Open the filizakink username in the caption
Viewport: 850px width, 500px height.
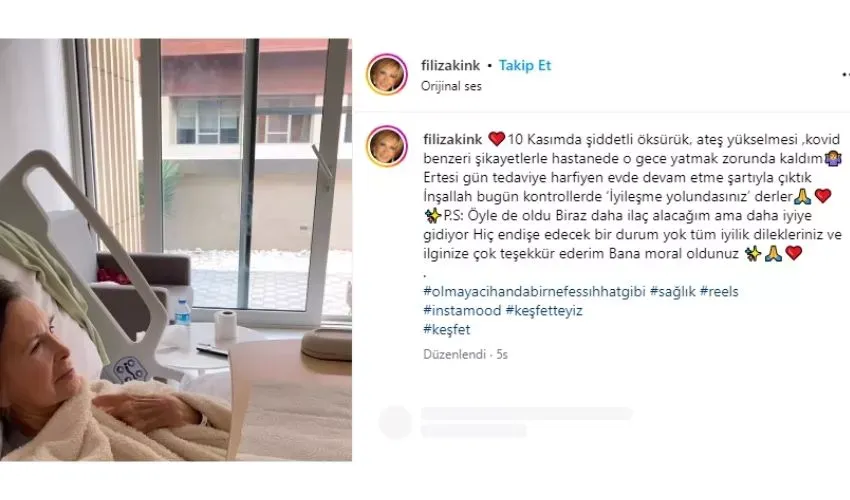[x=453, y=139]
